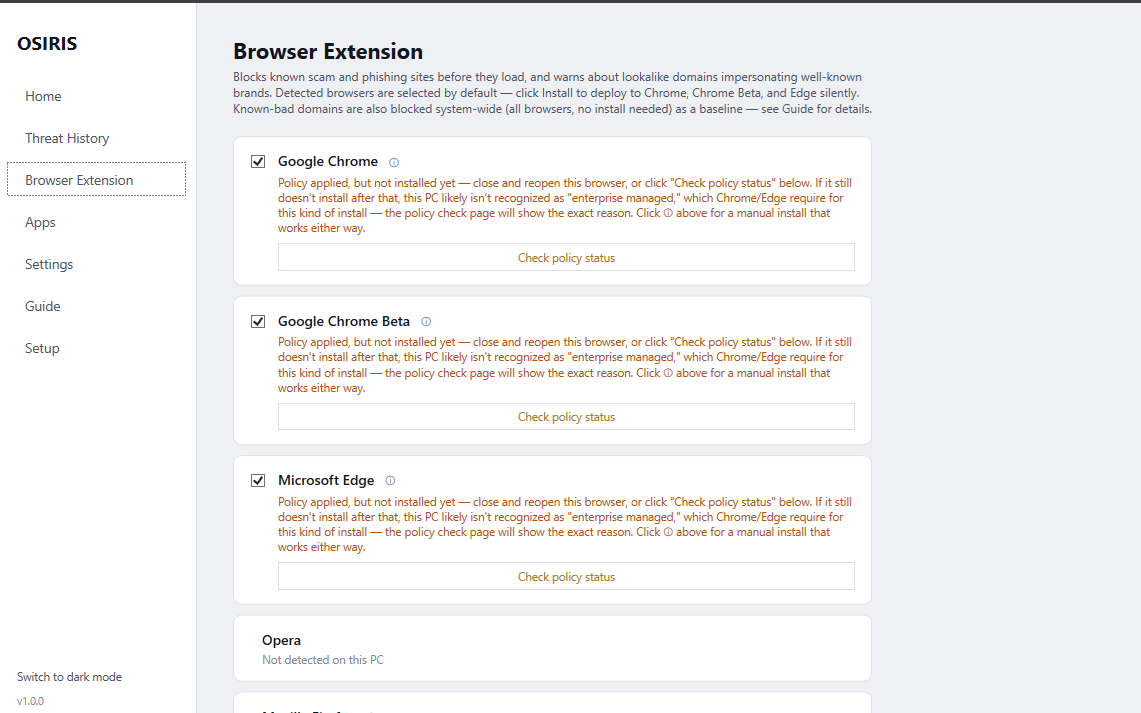Open the info icon next to Google Chrome Beta

pos(426,322)
